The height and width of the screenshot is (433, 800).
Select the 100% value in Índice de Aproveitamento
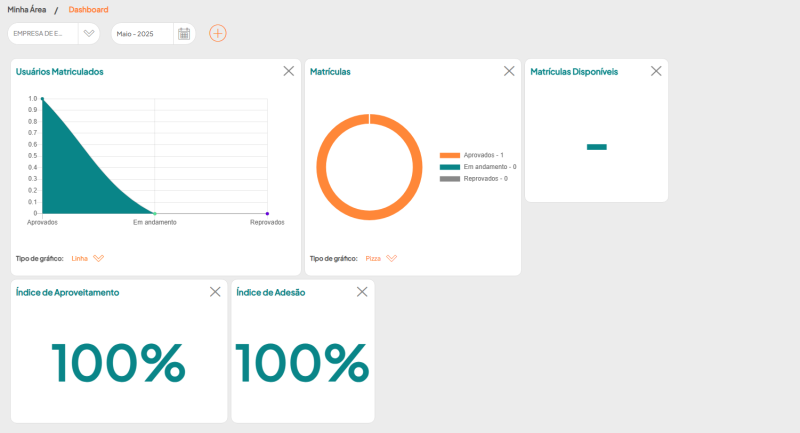[118, 363]
